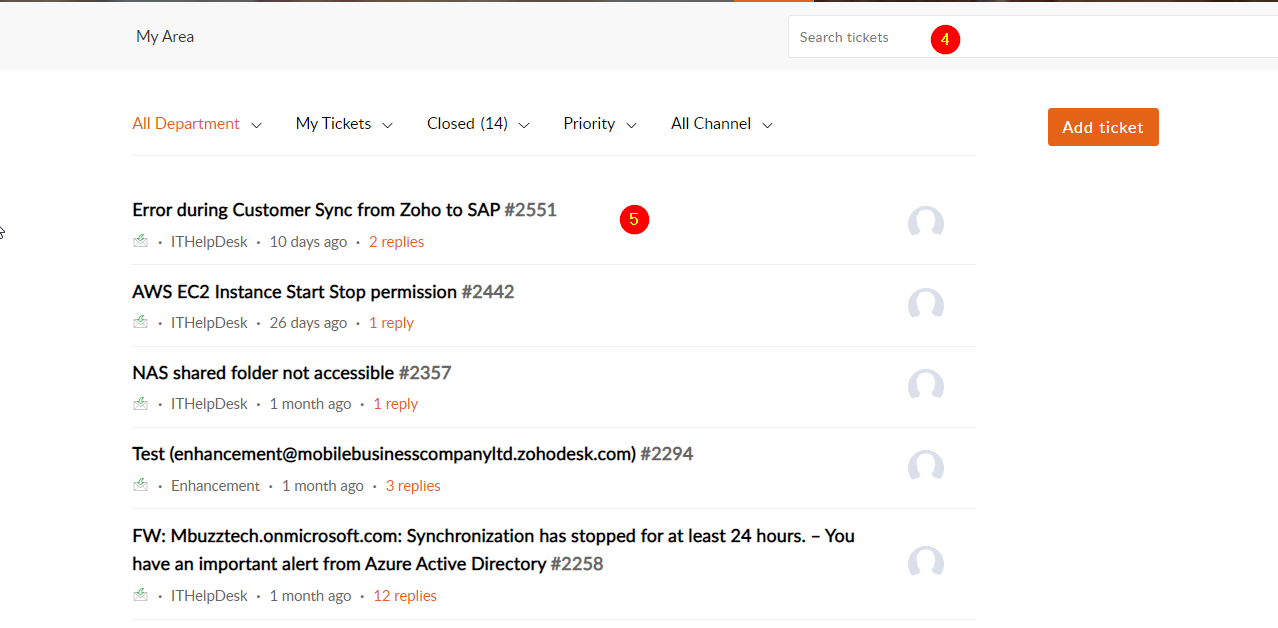Open the Azure Active Directory alert ticket #2258
Viewport: 1278px width, 628px height.
tap(494, 550)
